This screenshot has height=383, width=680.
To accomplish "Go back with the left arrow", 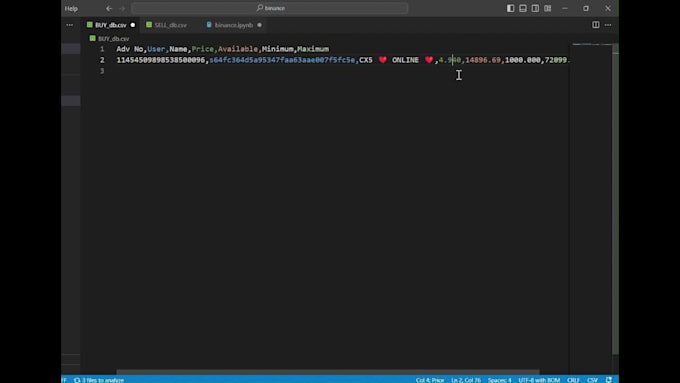I will pyautogui.click(x=109, y=8).
